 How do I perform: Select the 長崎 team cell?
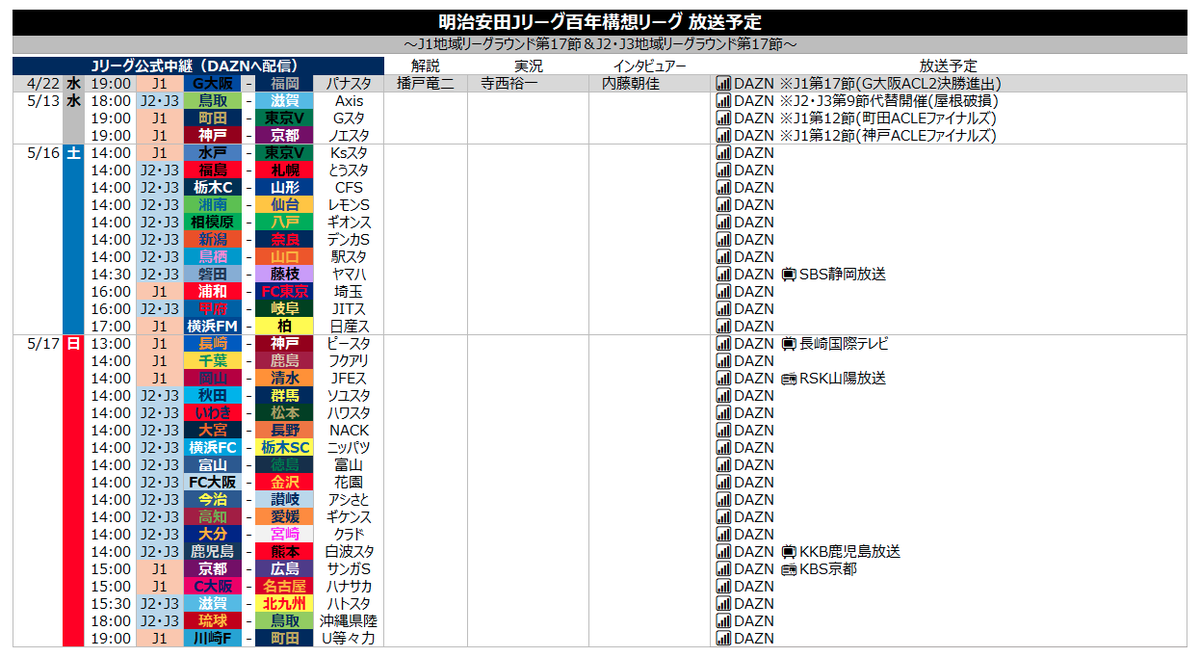tap(212, 344)
